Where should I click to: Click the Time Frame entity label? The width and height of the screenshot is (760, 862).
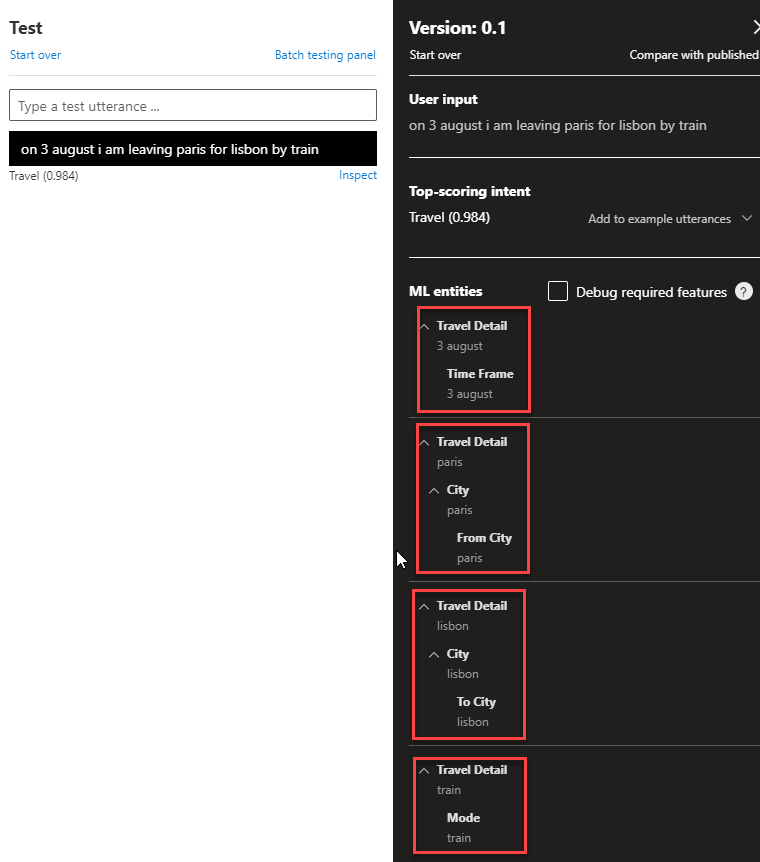pos(480,374)
